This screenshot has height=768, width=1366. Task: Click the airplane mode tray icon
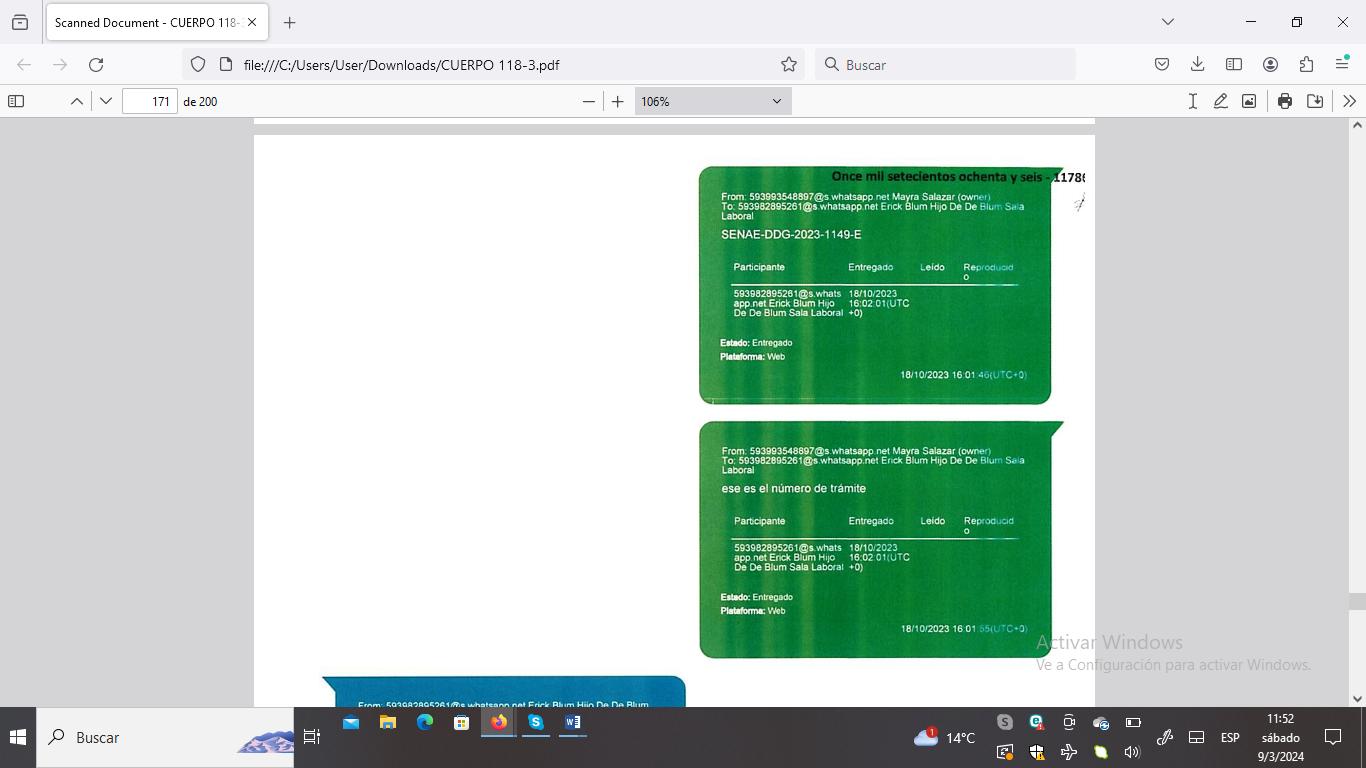point(1069,752)
